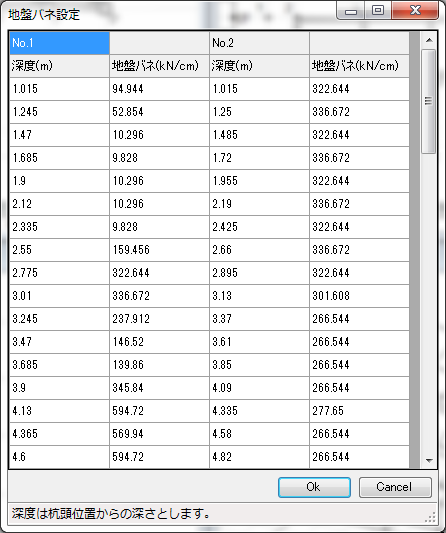Click the Ok button
446x533 pixels.
coord(314,487)
